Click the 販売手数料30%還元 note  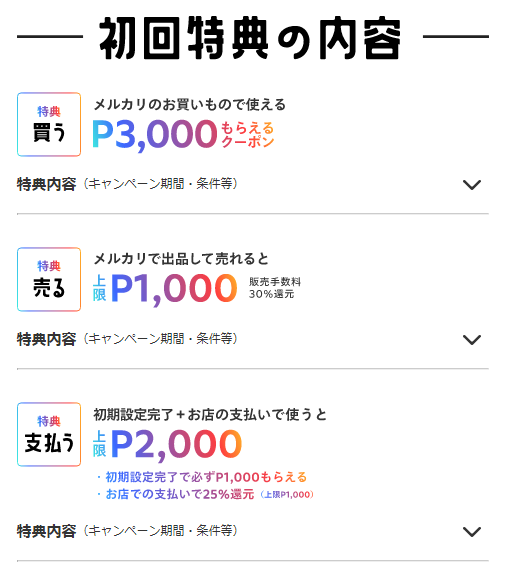pos(275,288)
